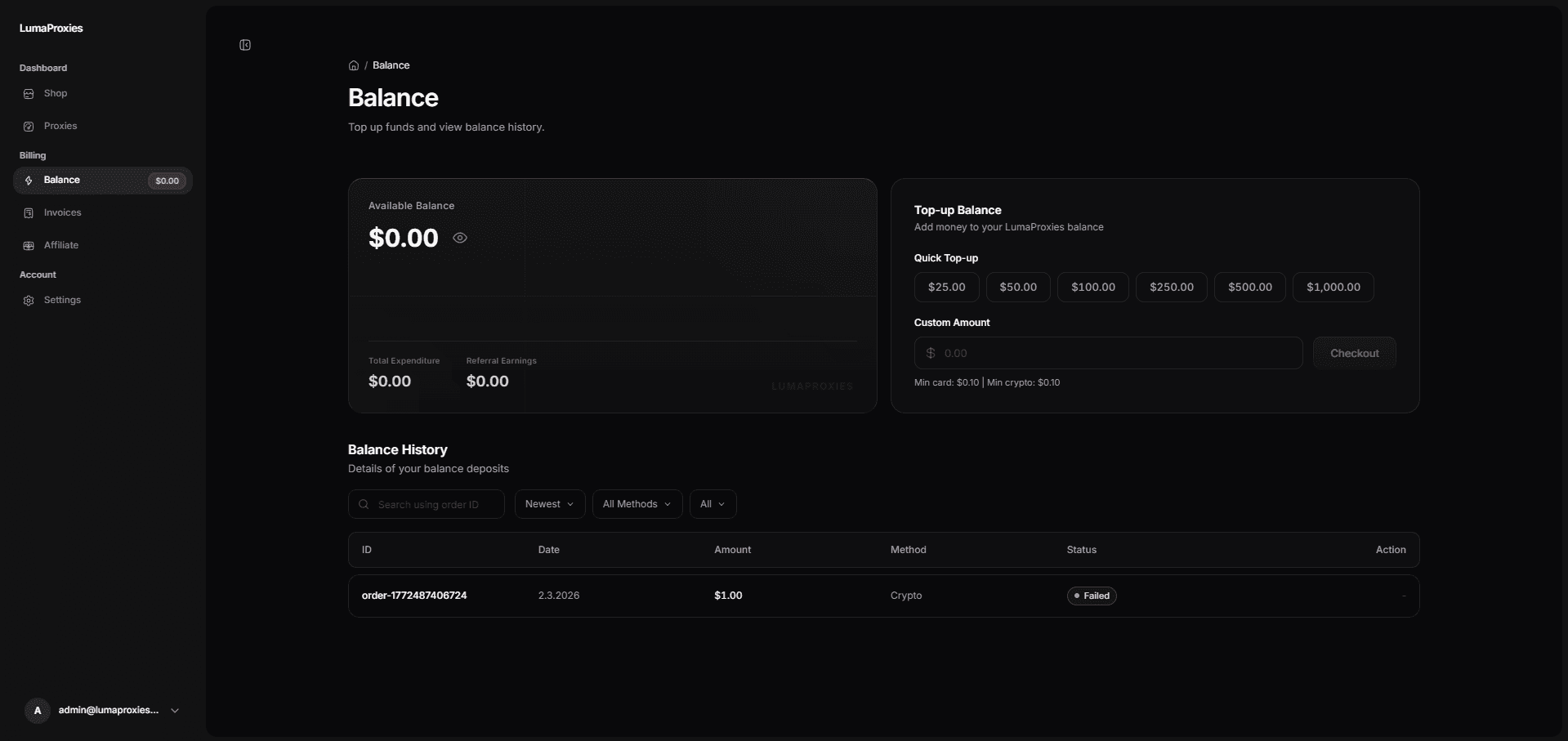Open the Shop section from the sidebar

point(55,92)
